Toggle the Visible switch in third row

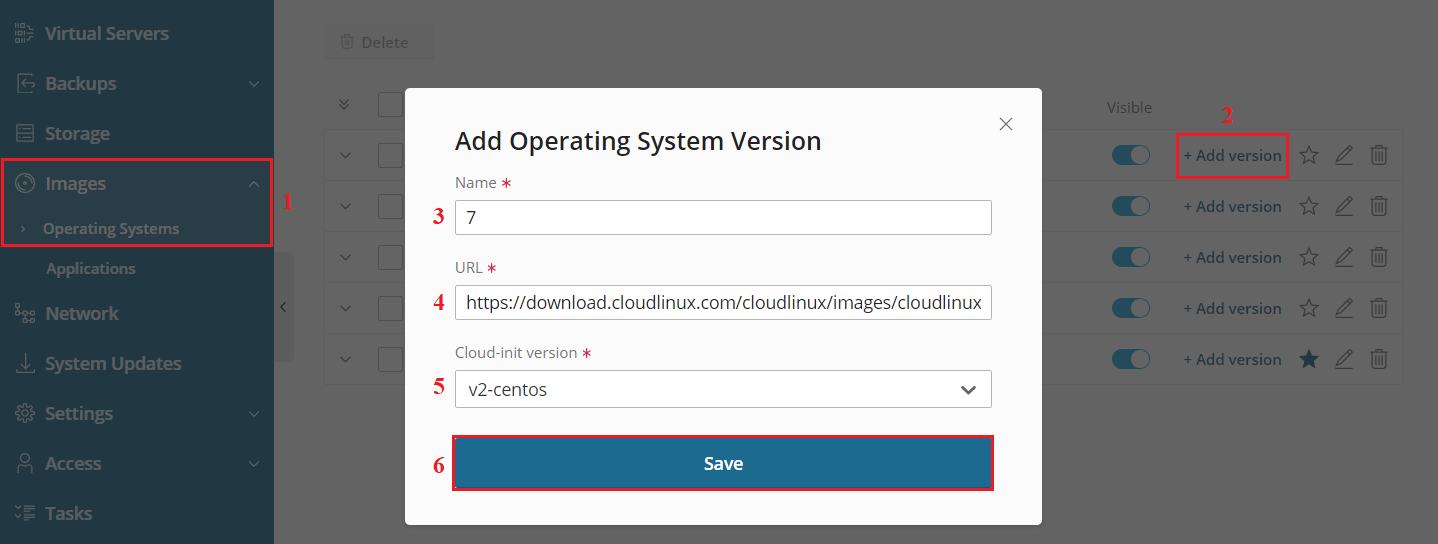pyautogui.click(x=1131, y=257)
